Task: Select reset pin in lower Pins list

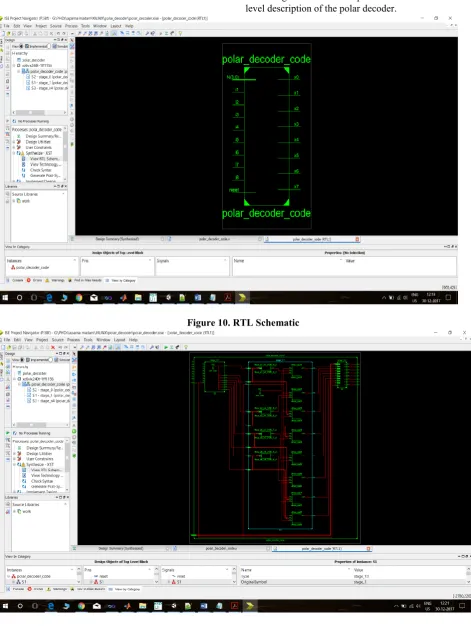Action: 103,576
